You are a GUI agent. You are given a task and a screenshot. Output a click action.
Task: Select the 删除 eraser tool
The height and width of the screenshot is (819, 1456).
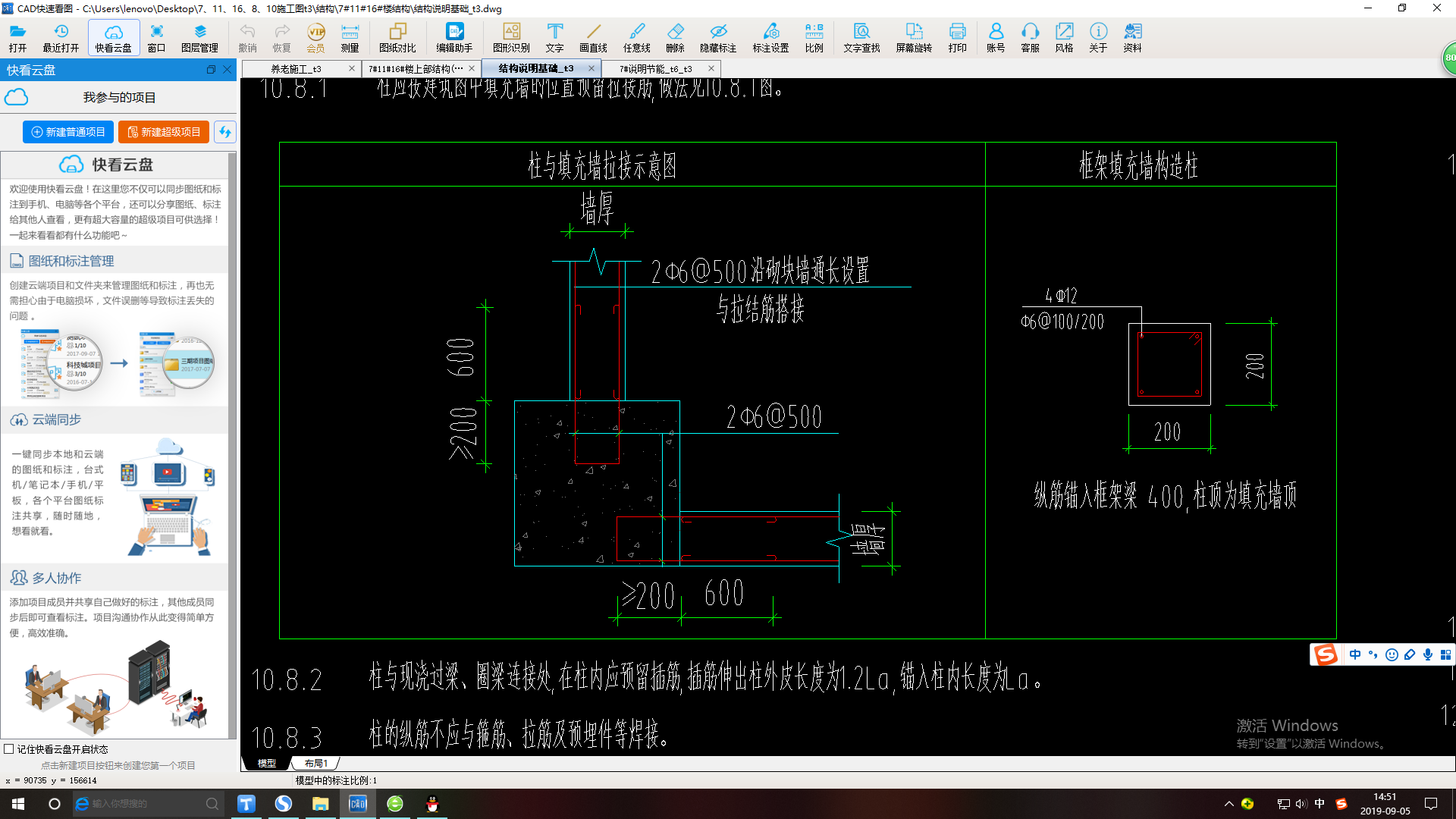[x=675, y=37]
